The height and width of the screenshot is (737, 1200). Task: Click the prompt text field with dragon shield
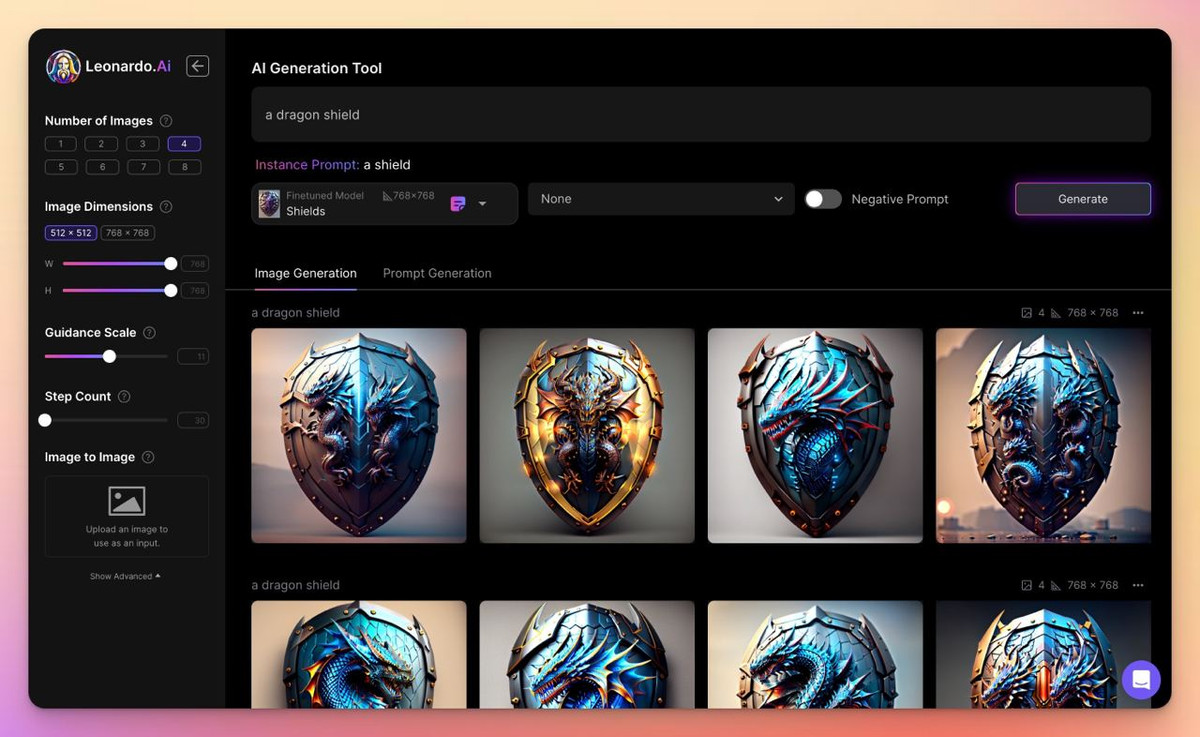point(700,115)
